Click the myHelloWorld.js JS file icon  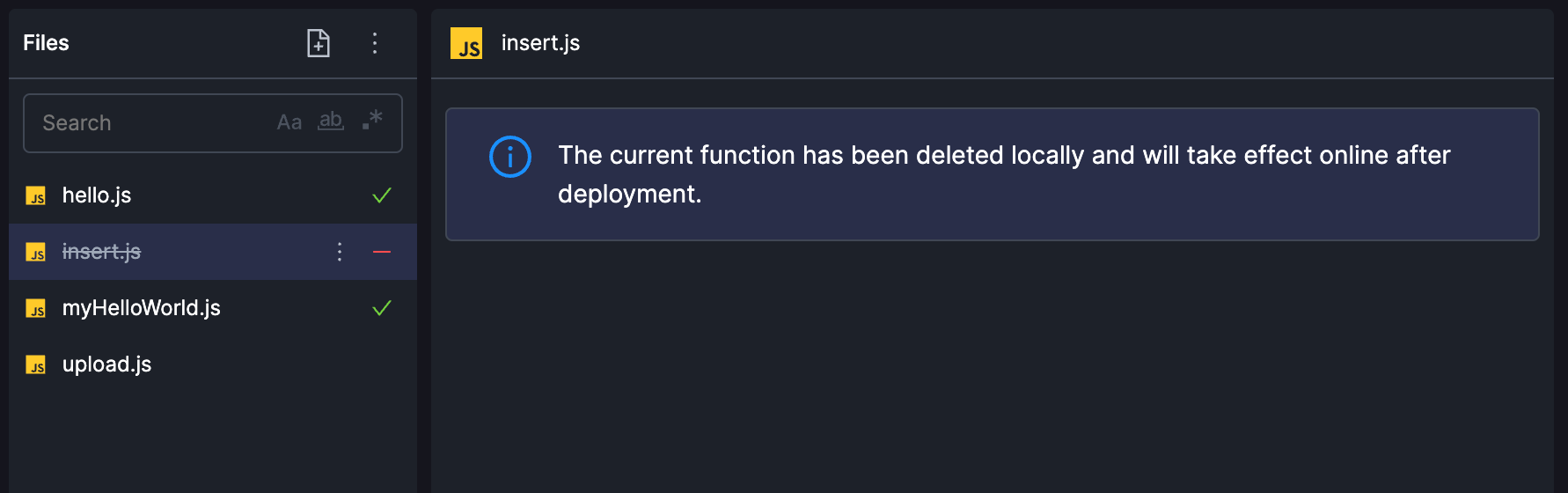coord(36,308)
